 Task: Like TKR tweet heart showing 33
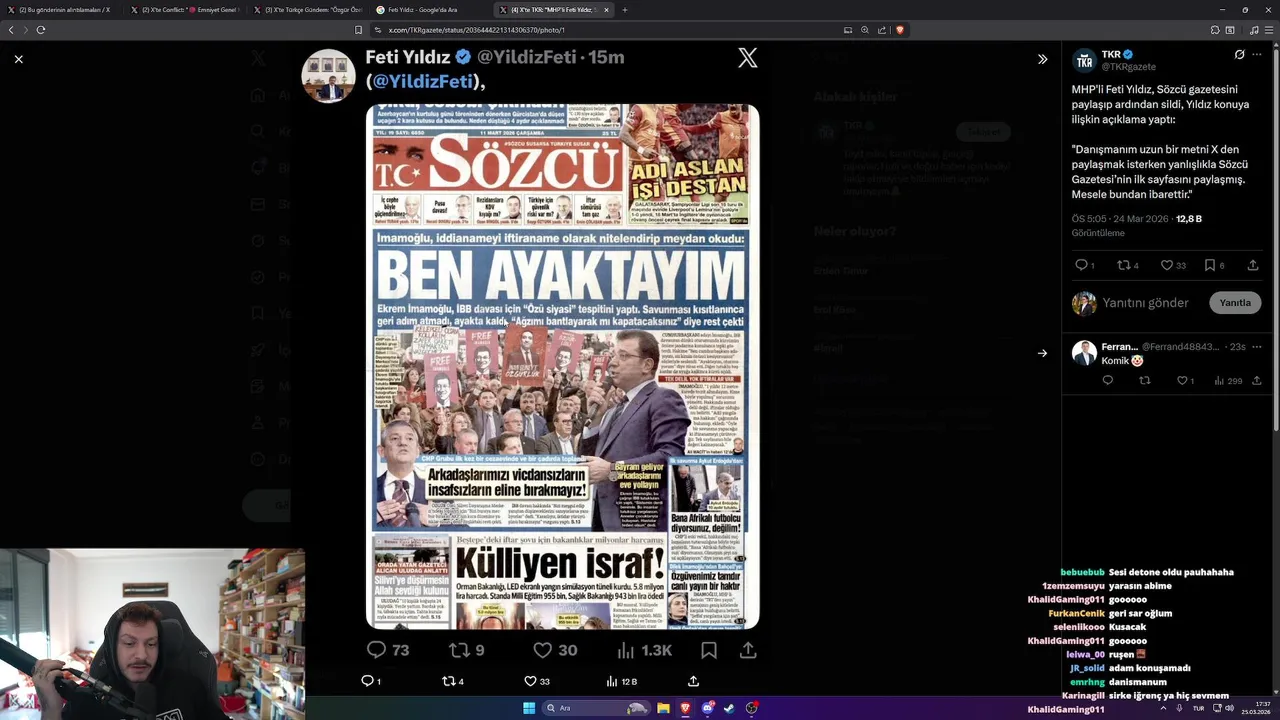pos(1173,265)
